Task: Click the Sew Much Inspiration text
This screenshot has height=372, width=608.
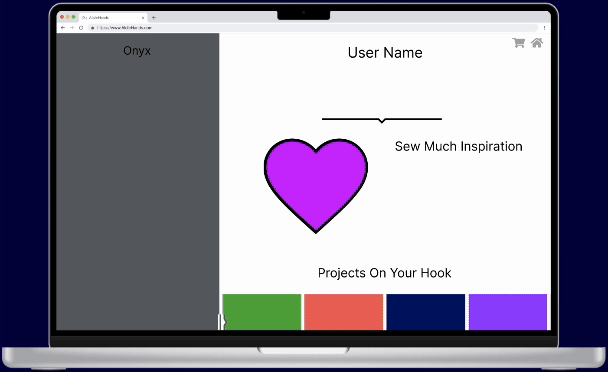Action: [x=459, y=146]
